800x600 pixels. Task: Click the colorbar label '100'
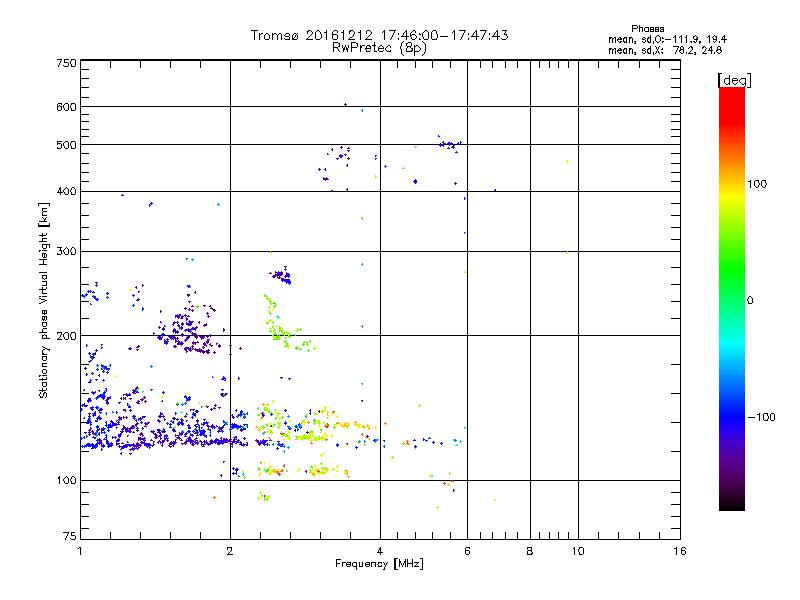coord(757,184)
